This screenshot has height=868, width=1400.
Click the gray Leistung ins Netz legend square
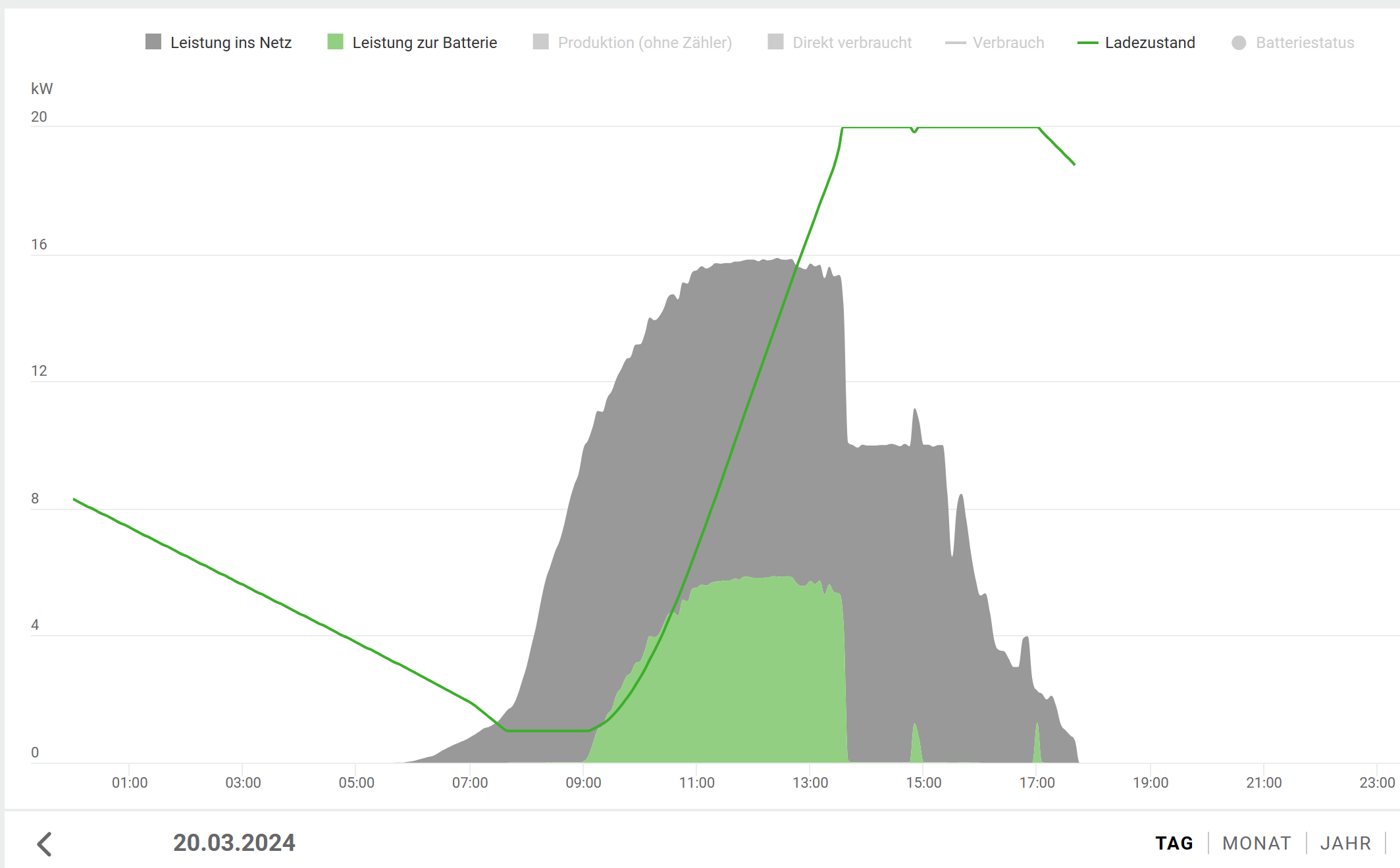tap(153, 42)
